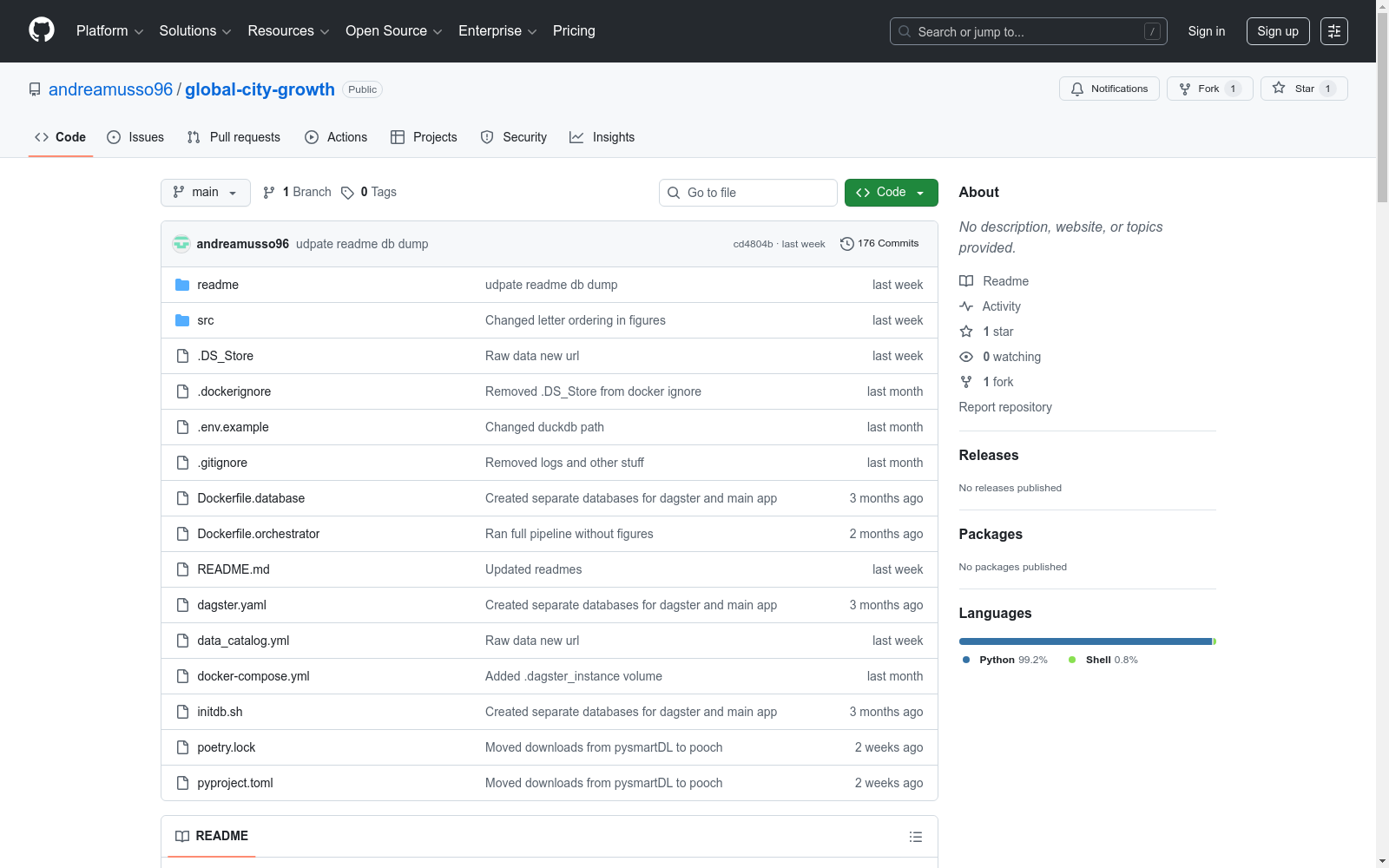1389x868 pixels.
Task: Expand the Platform menu
Action: click(x=109, y=31)
